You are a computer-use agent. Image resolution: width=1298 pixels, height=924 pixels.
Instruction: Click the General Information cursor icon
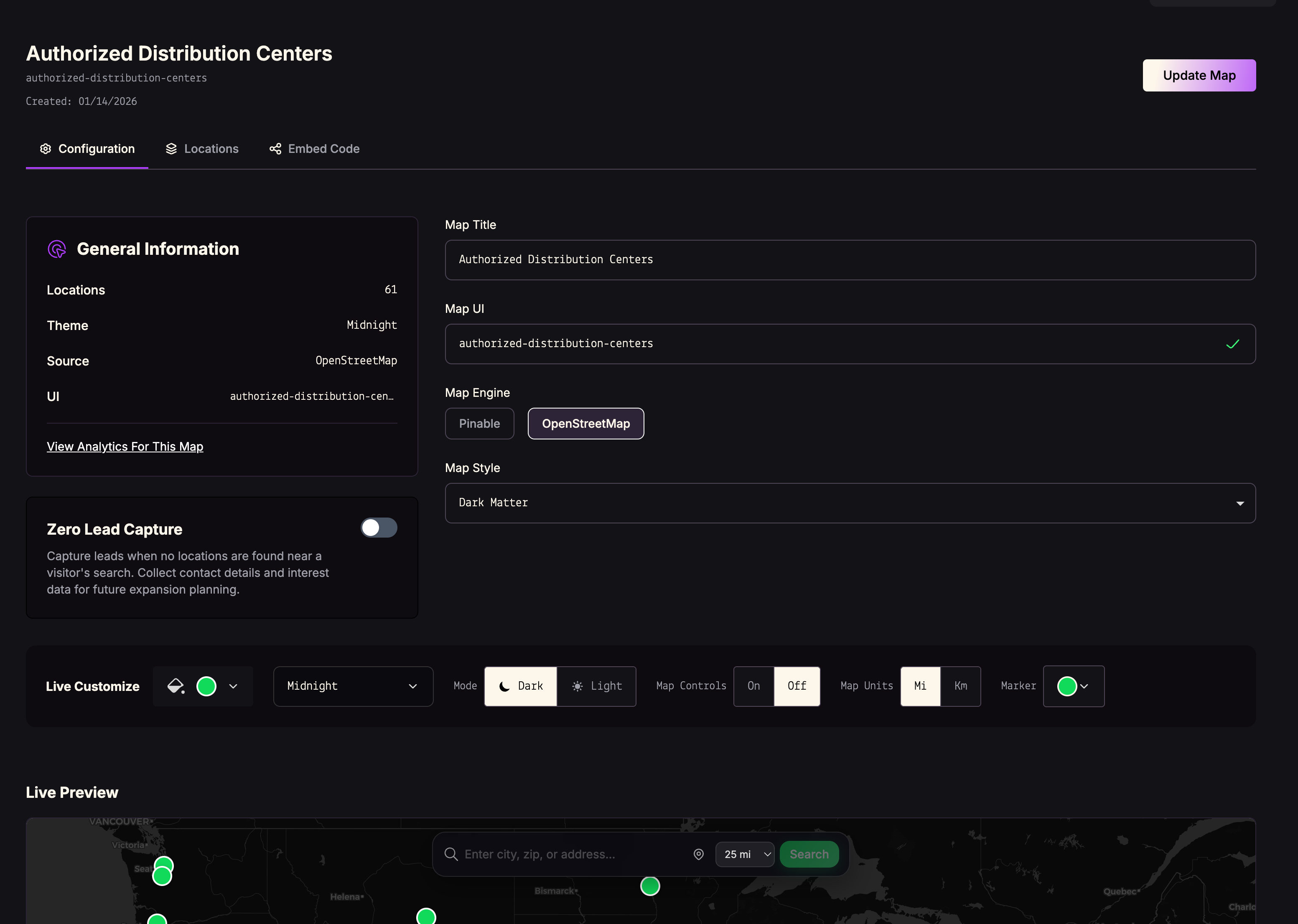[x=57, y=249]
